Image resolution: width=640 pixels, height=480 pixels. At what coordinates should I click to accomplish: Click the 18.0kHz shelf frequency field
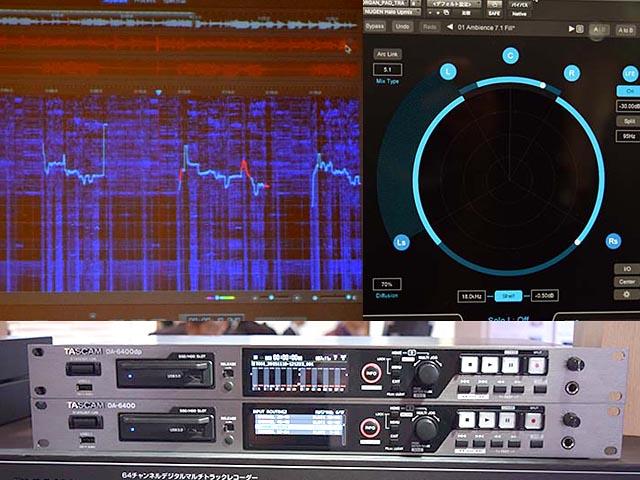click(x=471, y=296)
